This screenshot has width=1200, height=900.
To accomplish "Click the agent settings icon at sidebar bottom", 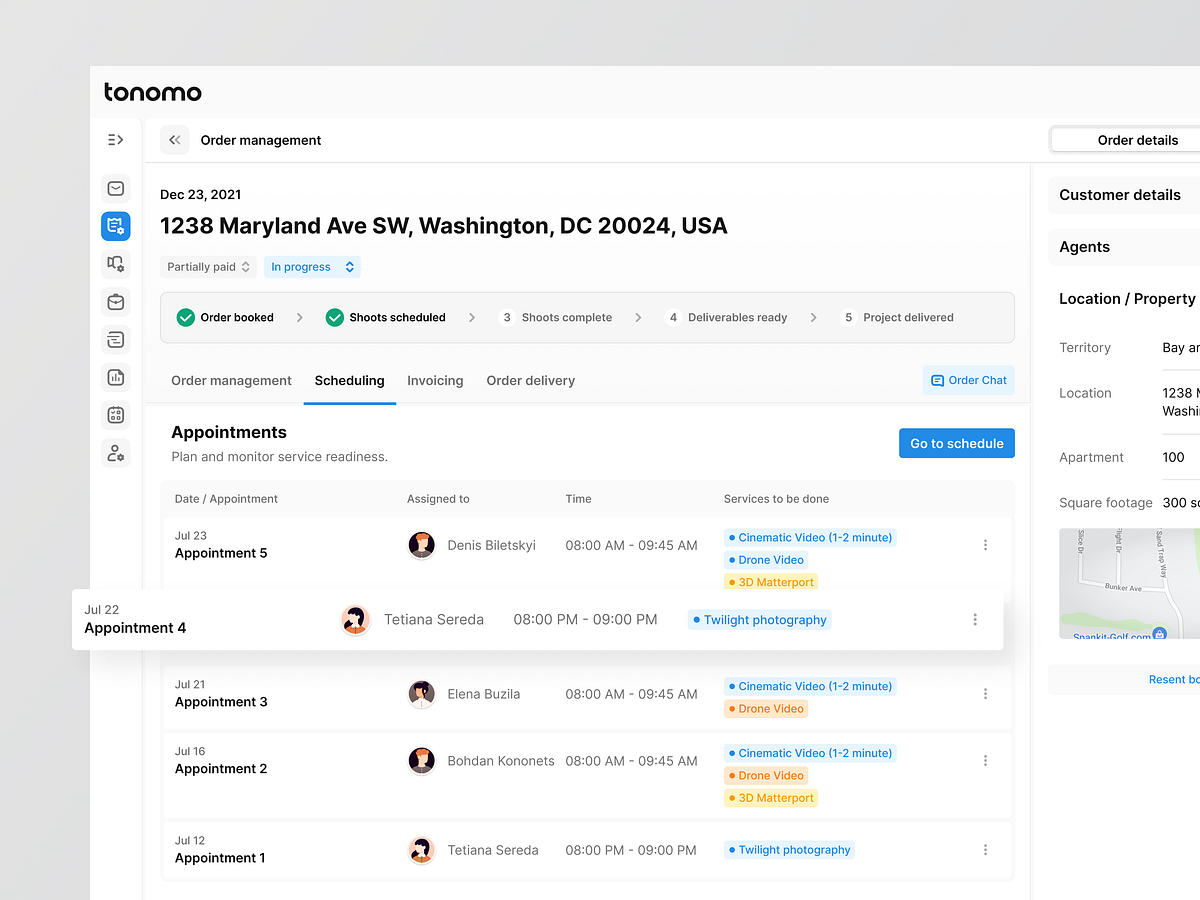I will 116,453.
